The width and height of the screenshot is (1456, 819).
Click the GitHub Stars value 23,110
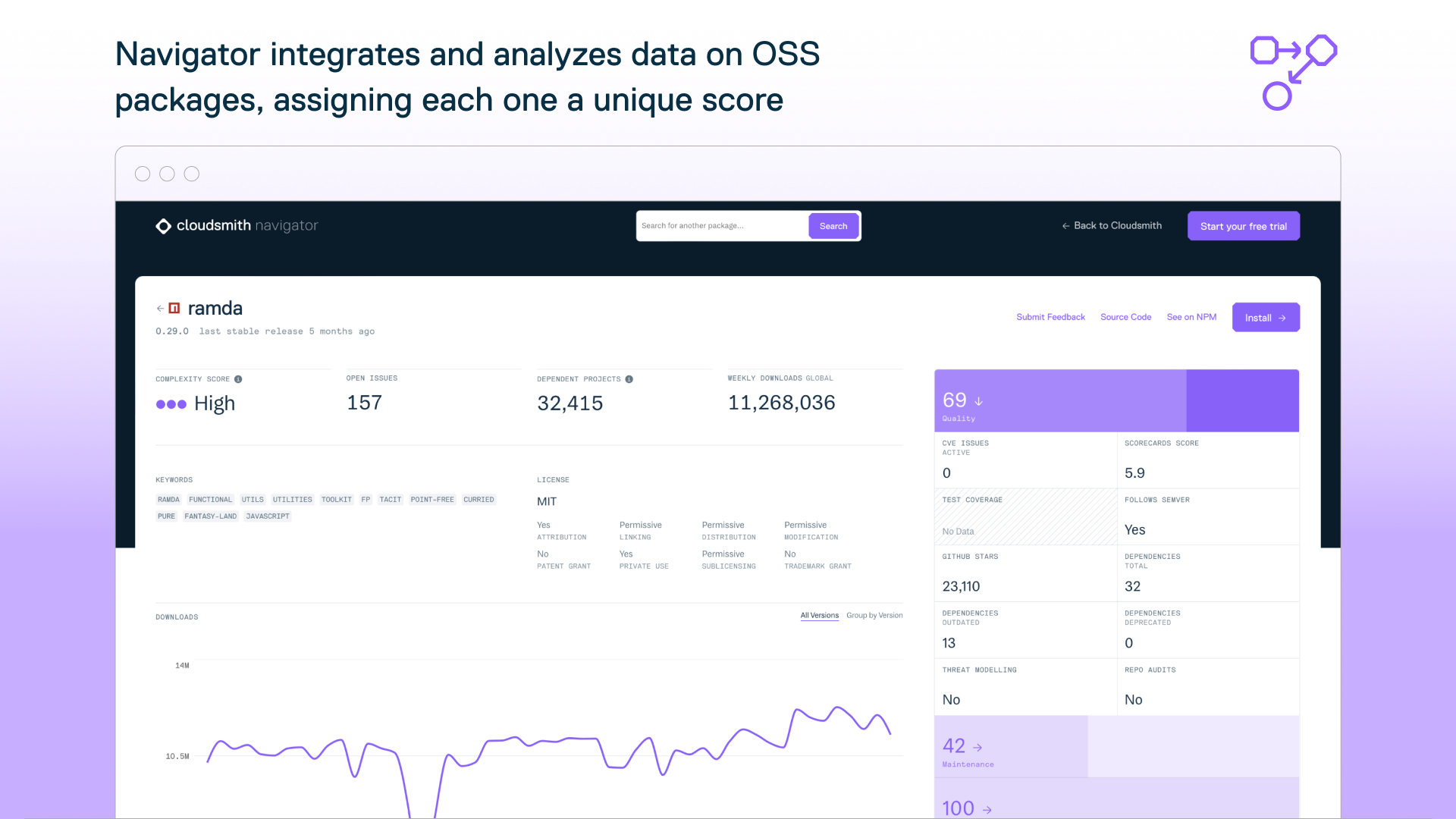click(x=961, y=586)
